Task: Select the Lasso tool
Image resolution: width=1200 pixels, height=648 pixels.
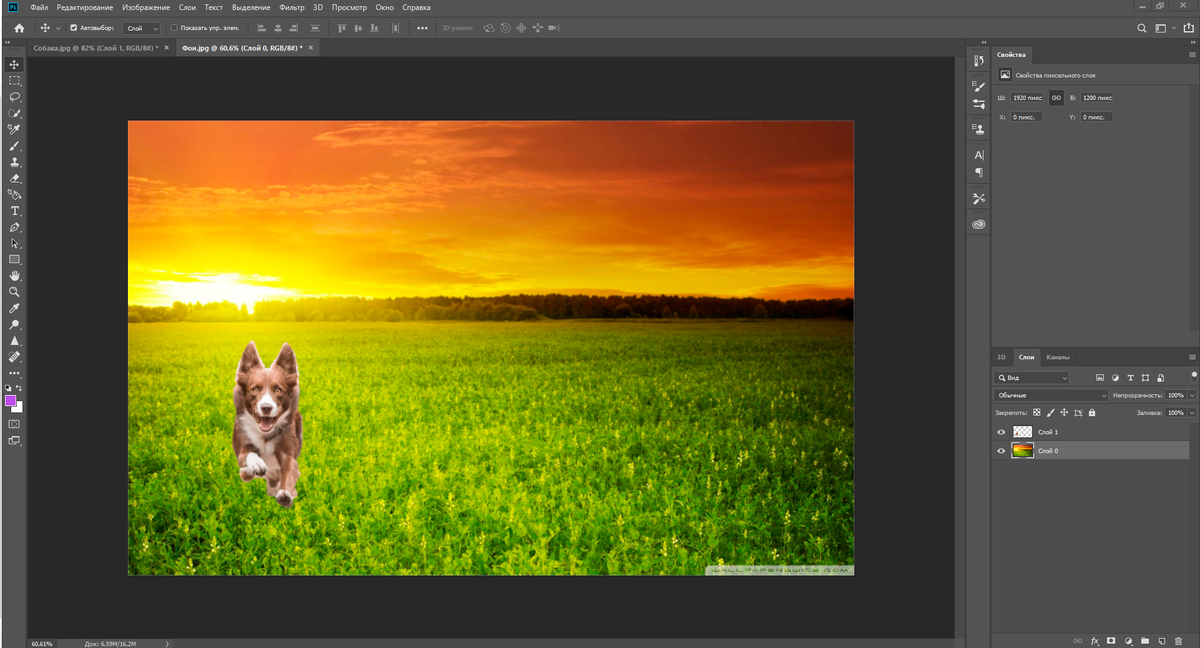Action: (x=14, y=97)
